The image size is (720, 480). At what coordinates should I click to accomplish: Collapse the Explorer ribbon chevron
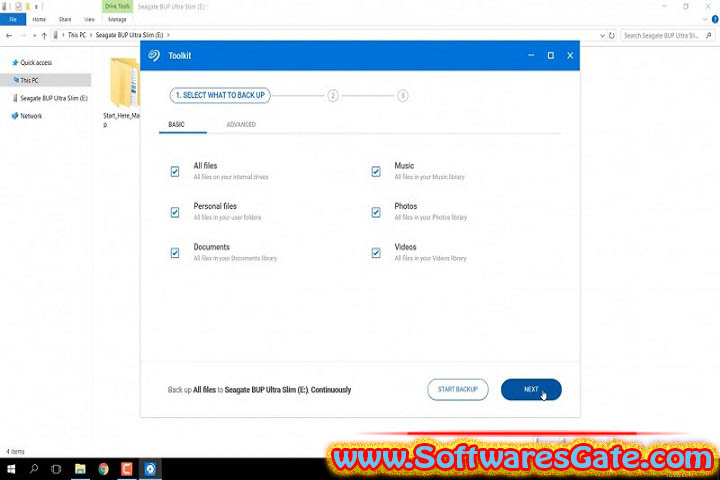705,19
